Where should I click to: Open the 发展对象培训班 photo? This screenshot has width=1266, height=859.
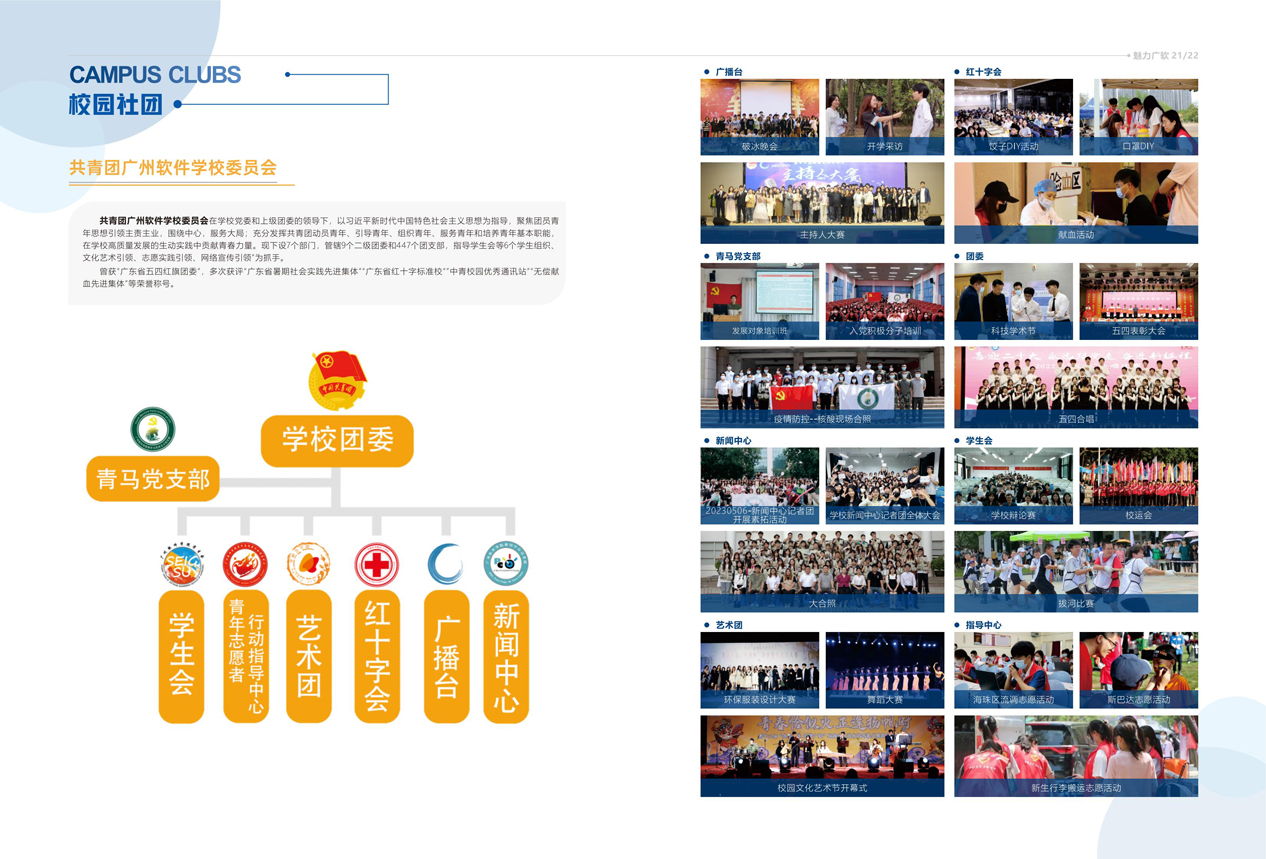(x=760, y=301)
